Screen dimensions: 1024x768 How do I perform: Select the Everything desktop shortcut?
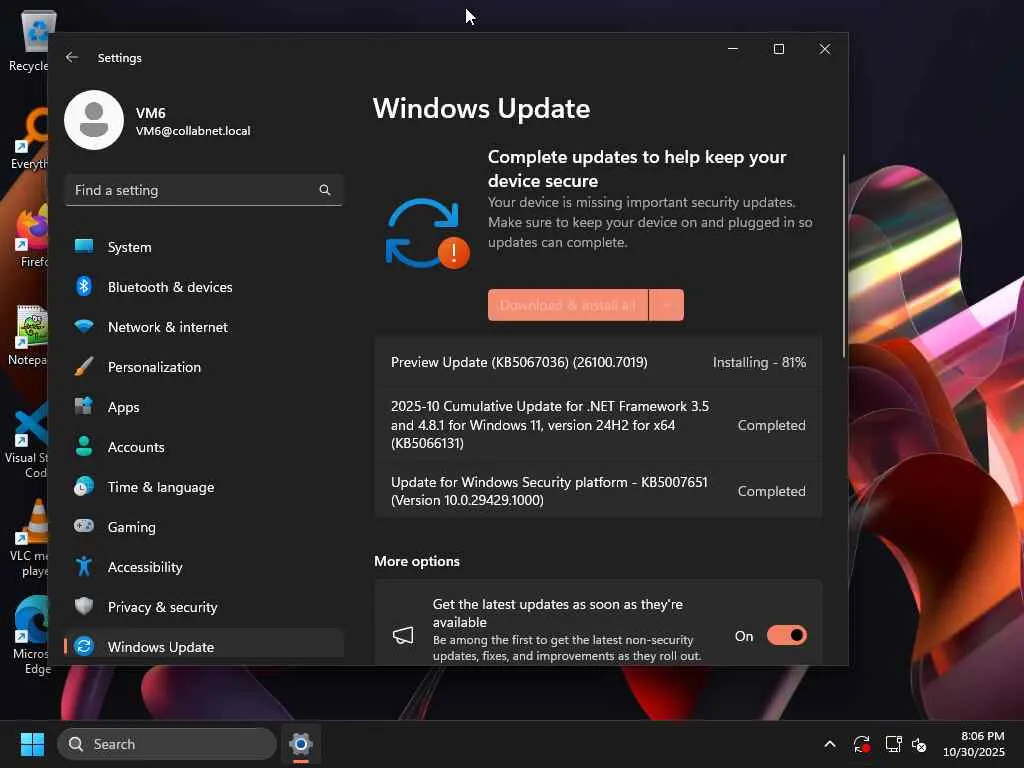(x=29, y=140)
